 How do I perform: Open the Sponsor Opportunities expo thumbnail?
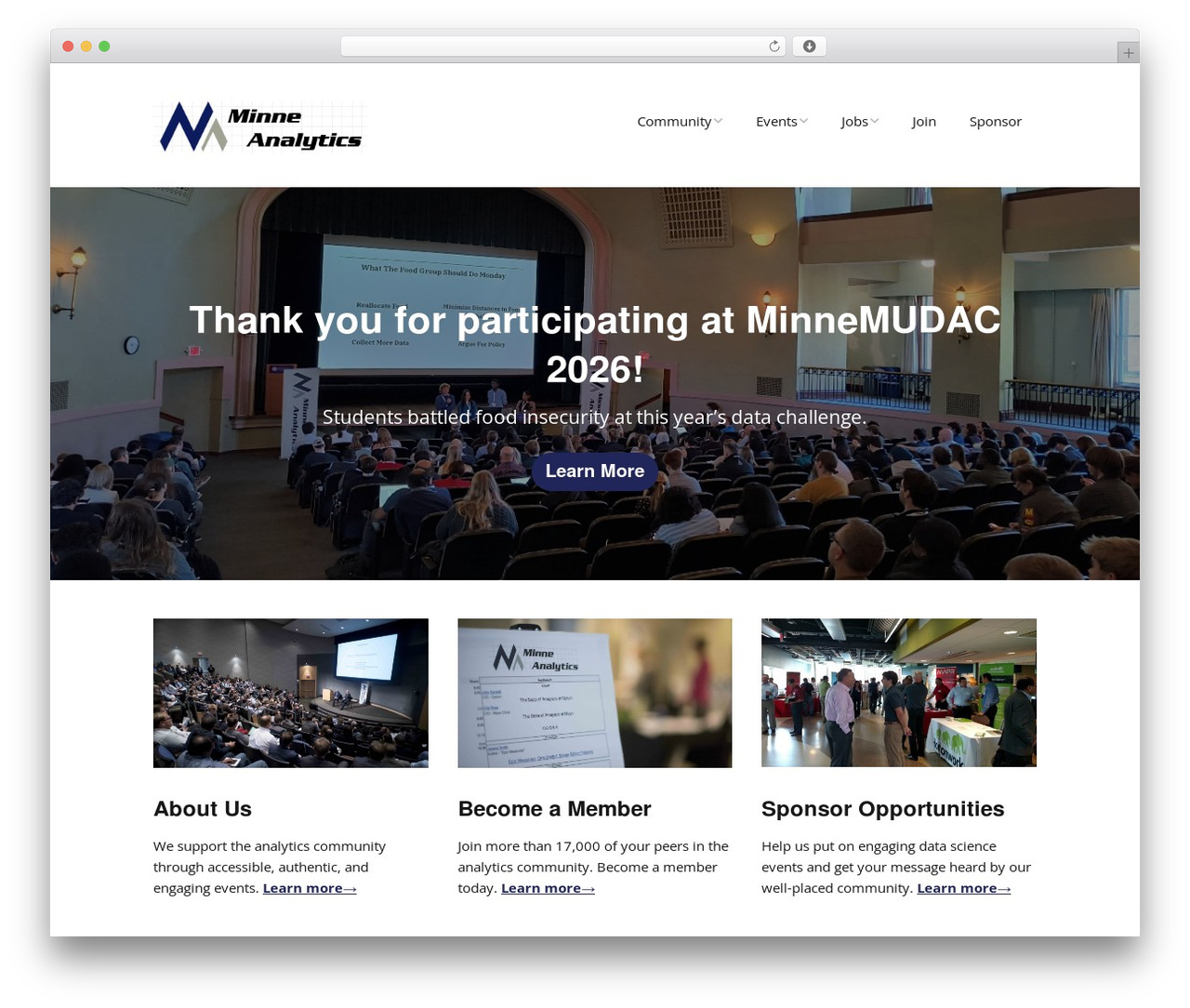coord(899,693)
